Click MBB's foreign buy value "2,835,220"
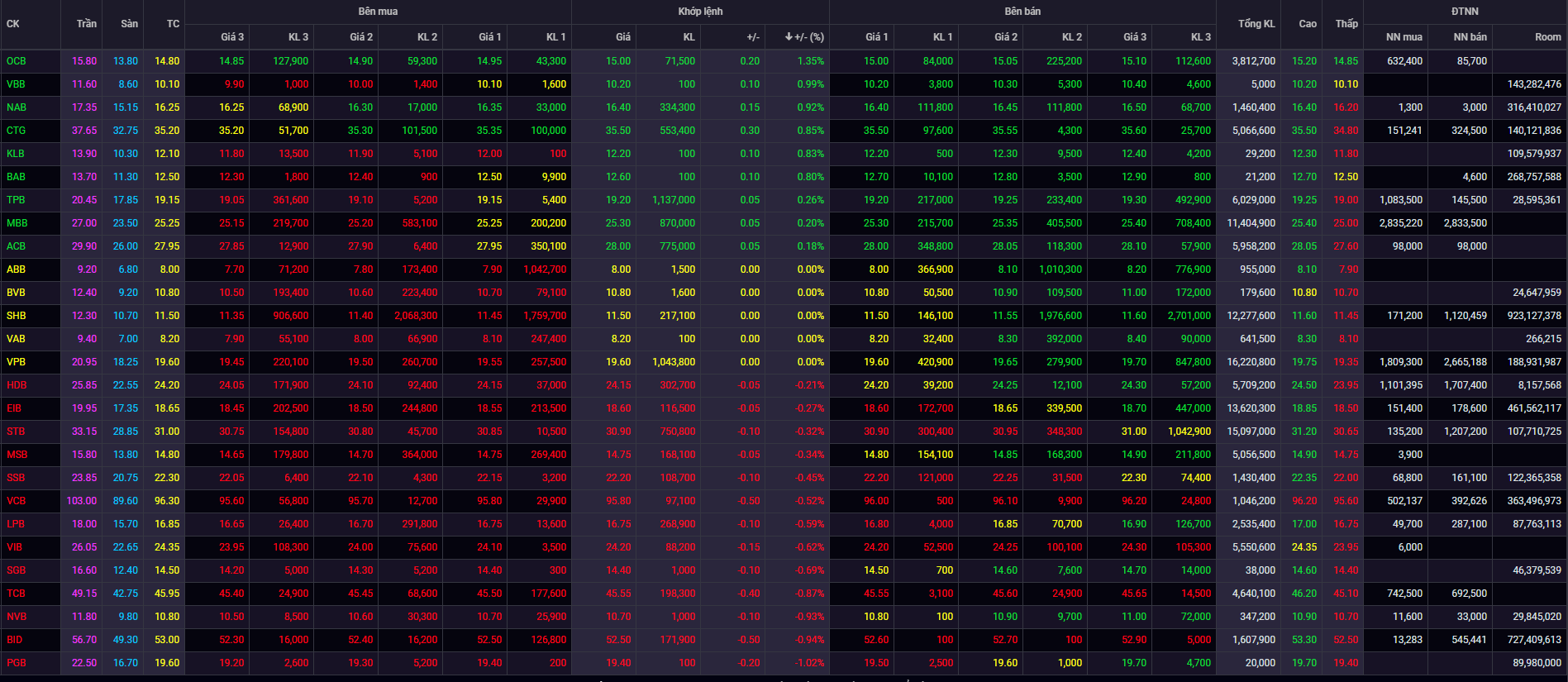This screenshot has height=682, width=1568. click(1401, 223)
